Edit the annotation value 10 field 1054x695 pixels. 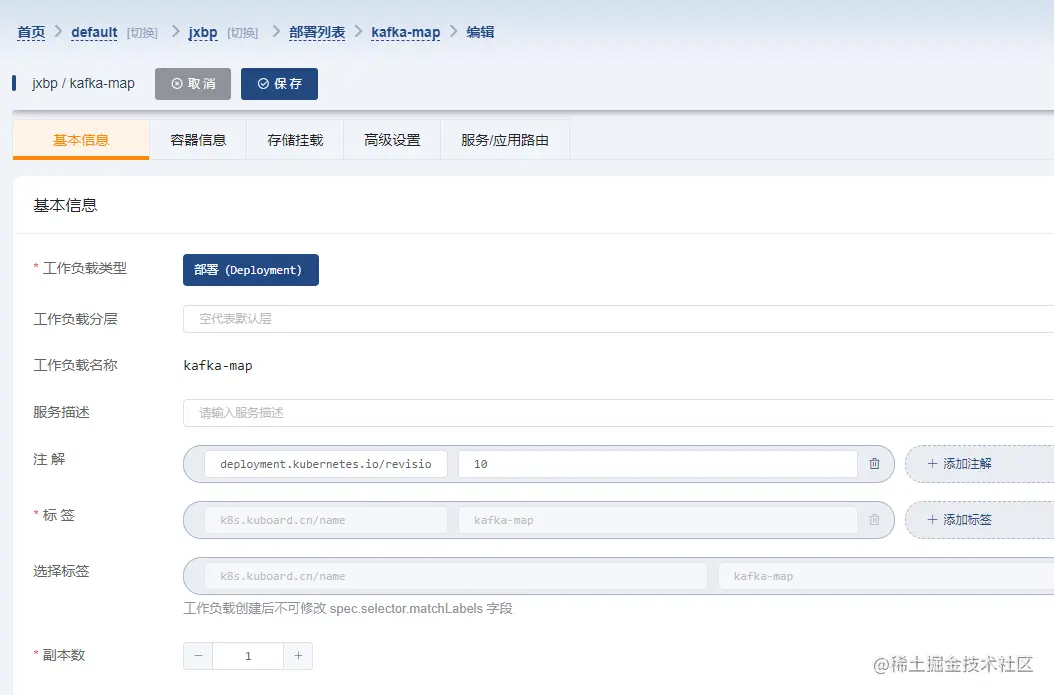[657, 464]
